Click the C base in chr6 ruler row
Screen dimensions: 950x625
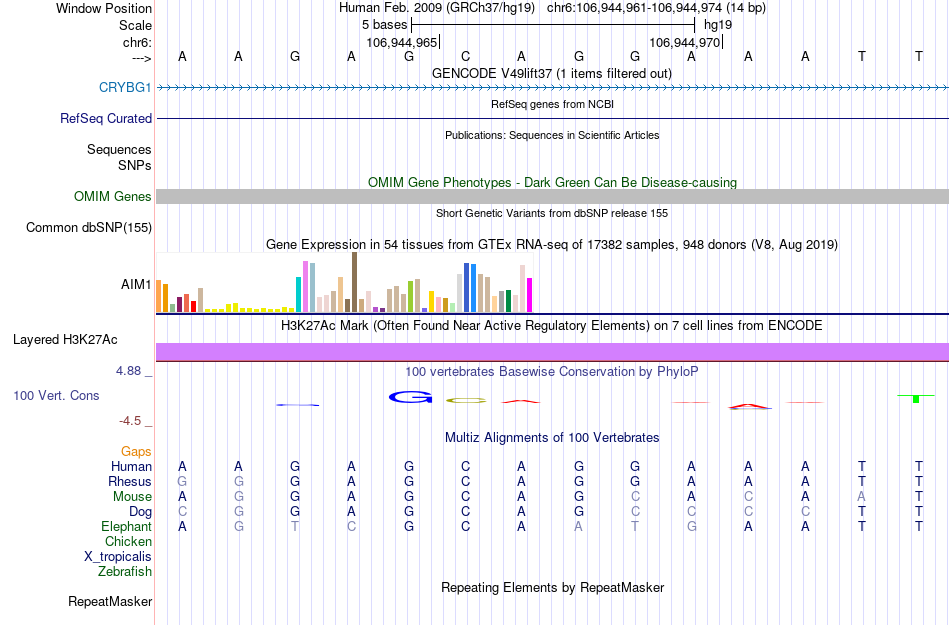pyautogui.click(x=465, y=56)
